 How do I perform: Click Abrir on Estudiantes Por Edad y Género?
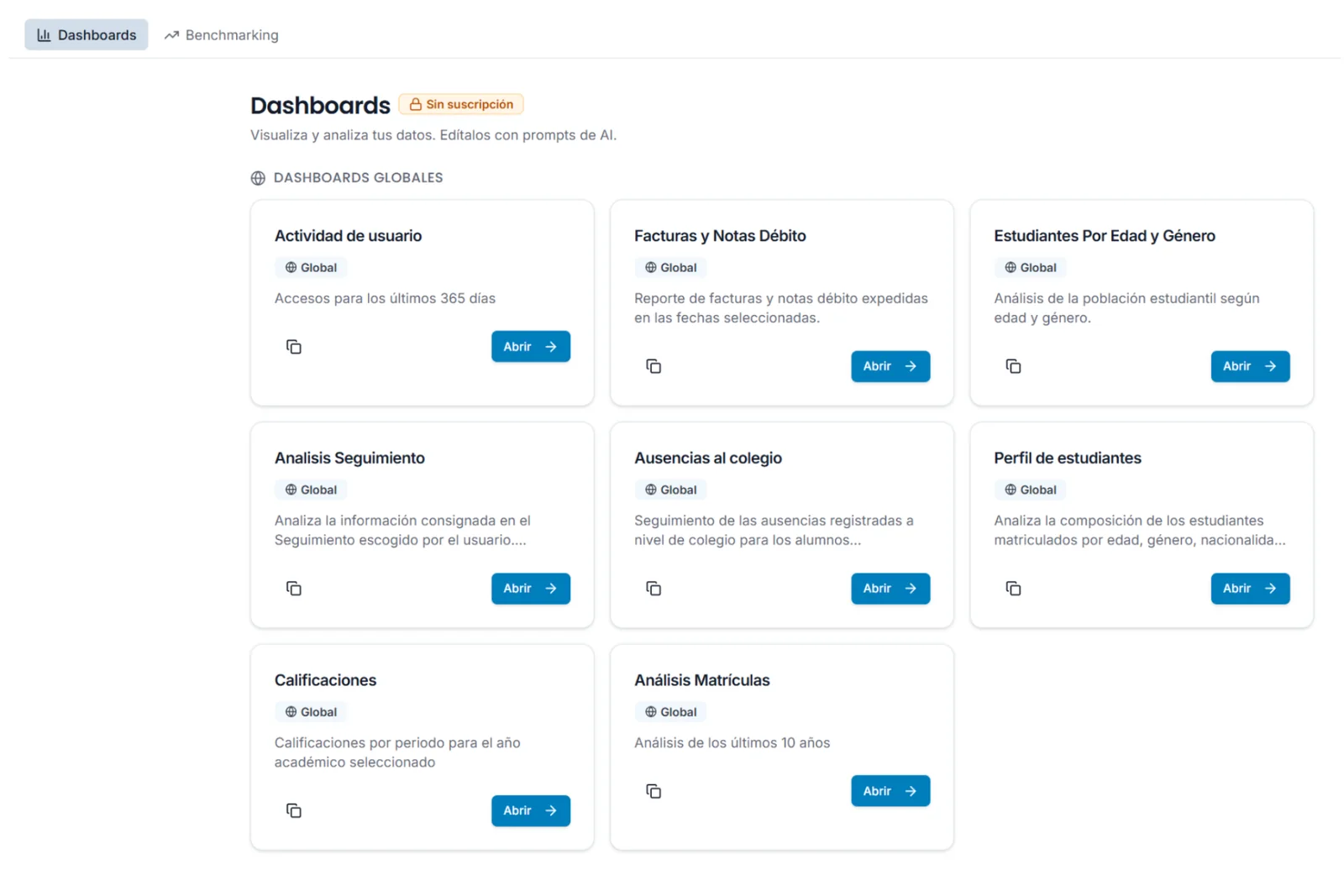click(x=1250, y=366)
